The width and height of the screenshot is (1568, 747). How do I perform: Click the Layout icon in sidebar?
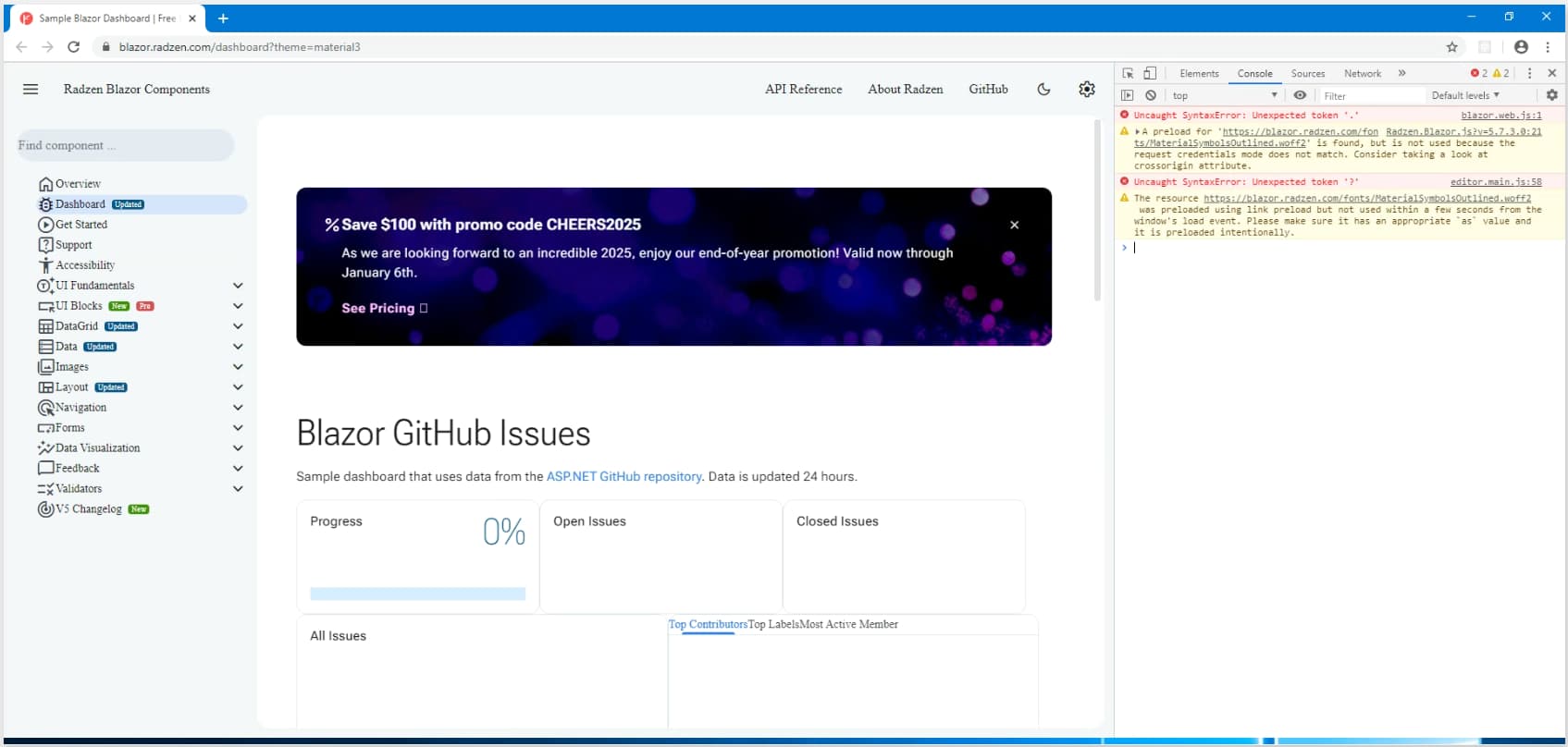45,387
